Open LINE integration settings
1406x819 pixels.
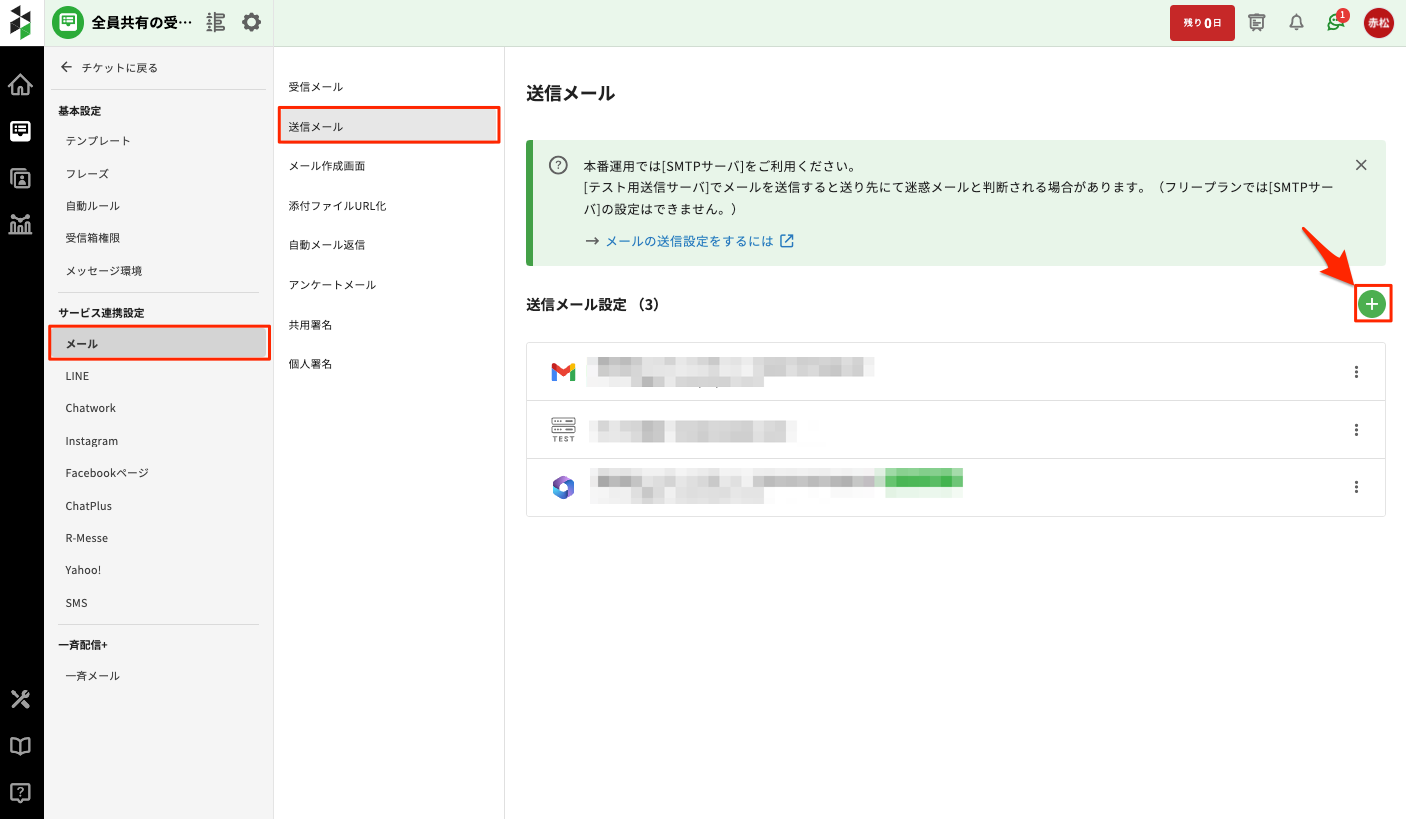coord(77,376)
